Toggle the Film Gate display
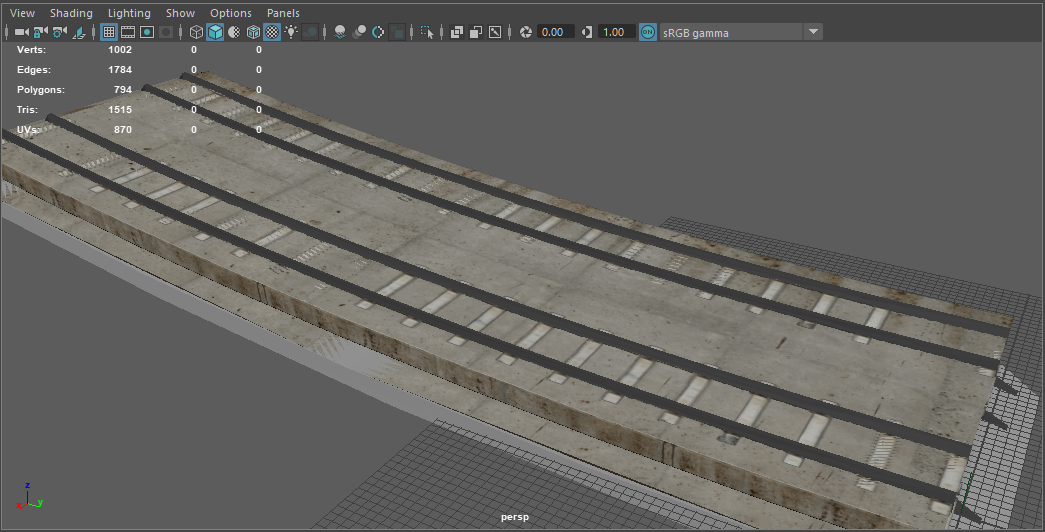The width and height of the screenshot is (1045, 532). 128,32
